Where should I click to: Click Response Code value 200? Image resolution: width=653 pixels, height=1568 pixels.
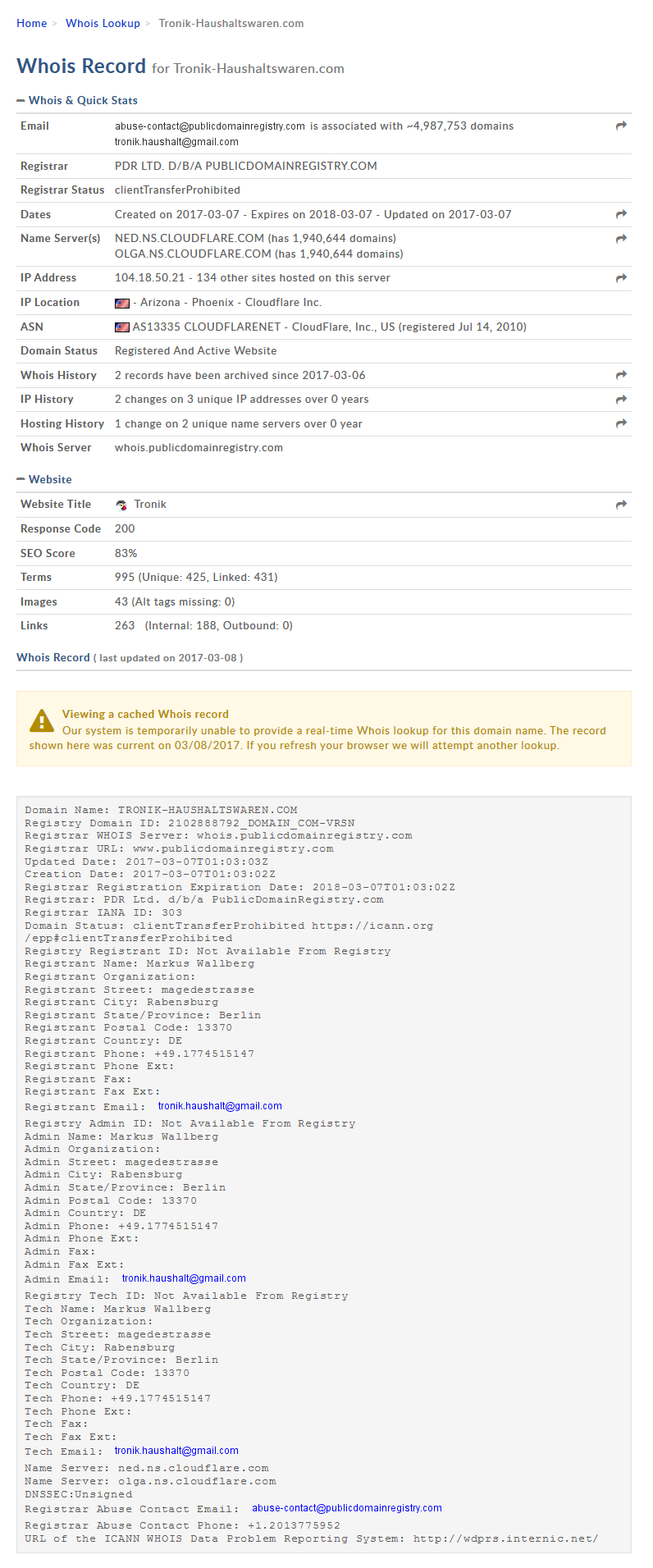click(x=125, y=528)
